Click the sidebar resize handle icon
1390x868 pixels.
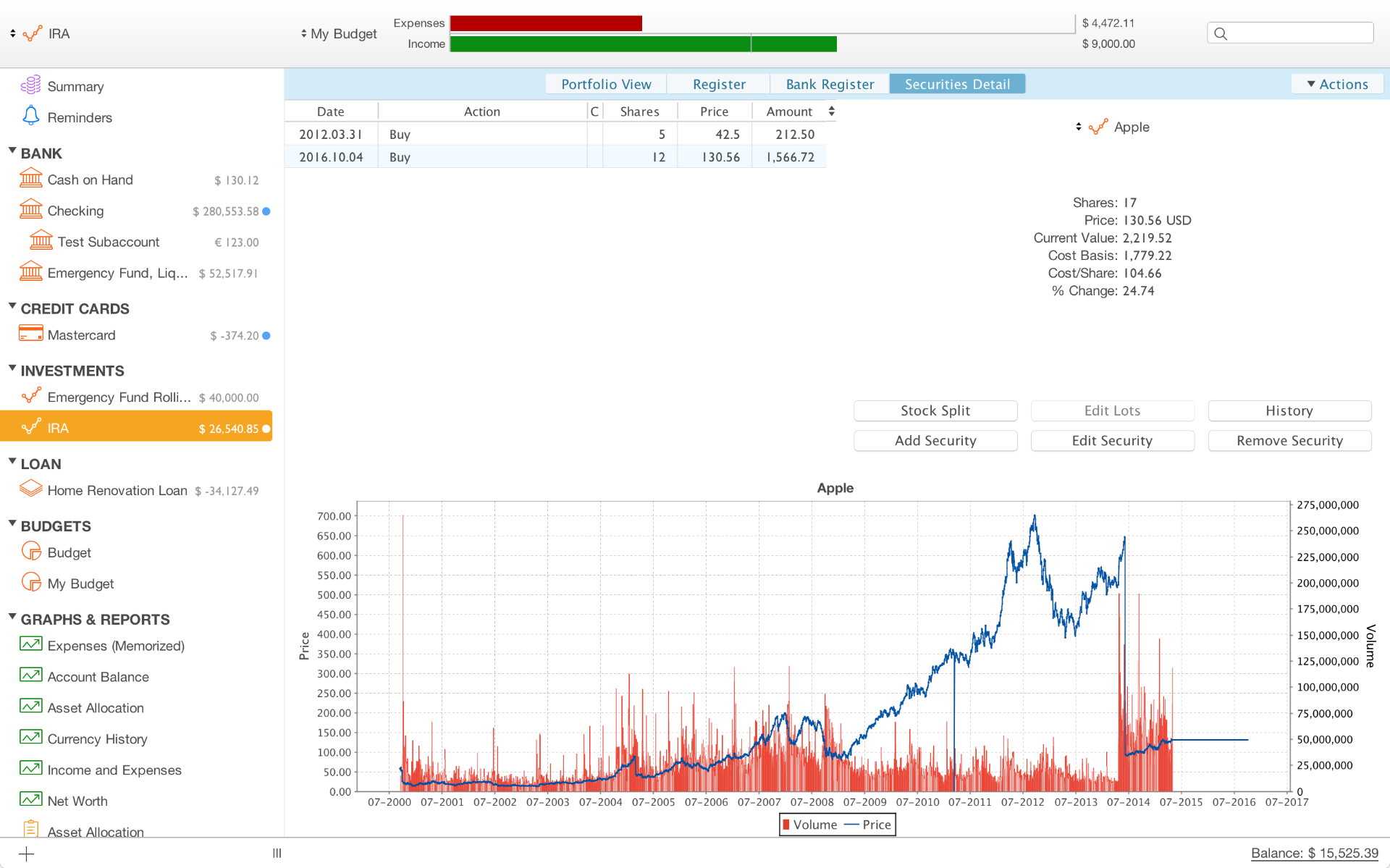pyautogui.click(x=277, y=854)
